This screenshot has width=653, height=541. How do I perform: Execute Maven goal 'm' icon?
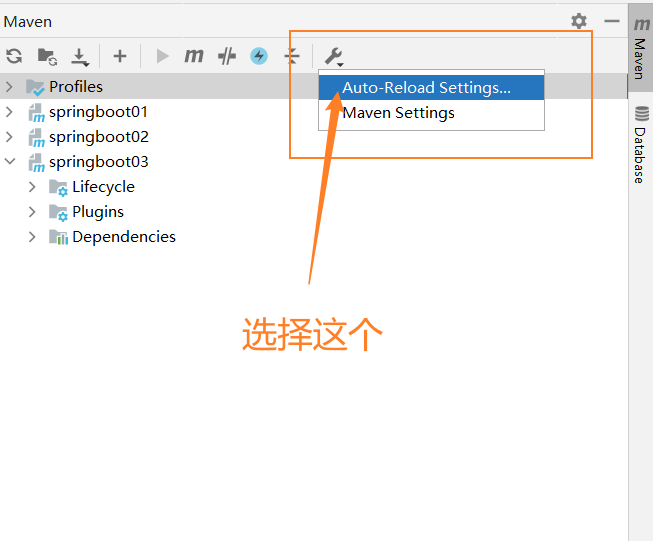tap(194, 56)
